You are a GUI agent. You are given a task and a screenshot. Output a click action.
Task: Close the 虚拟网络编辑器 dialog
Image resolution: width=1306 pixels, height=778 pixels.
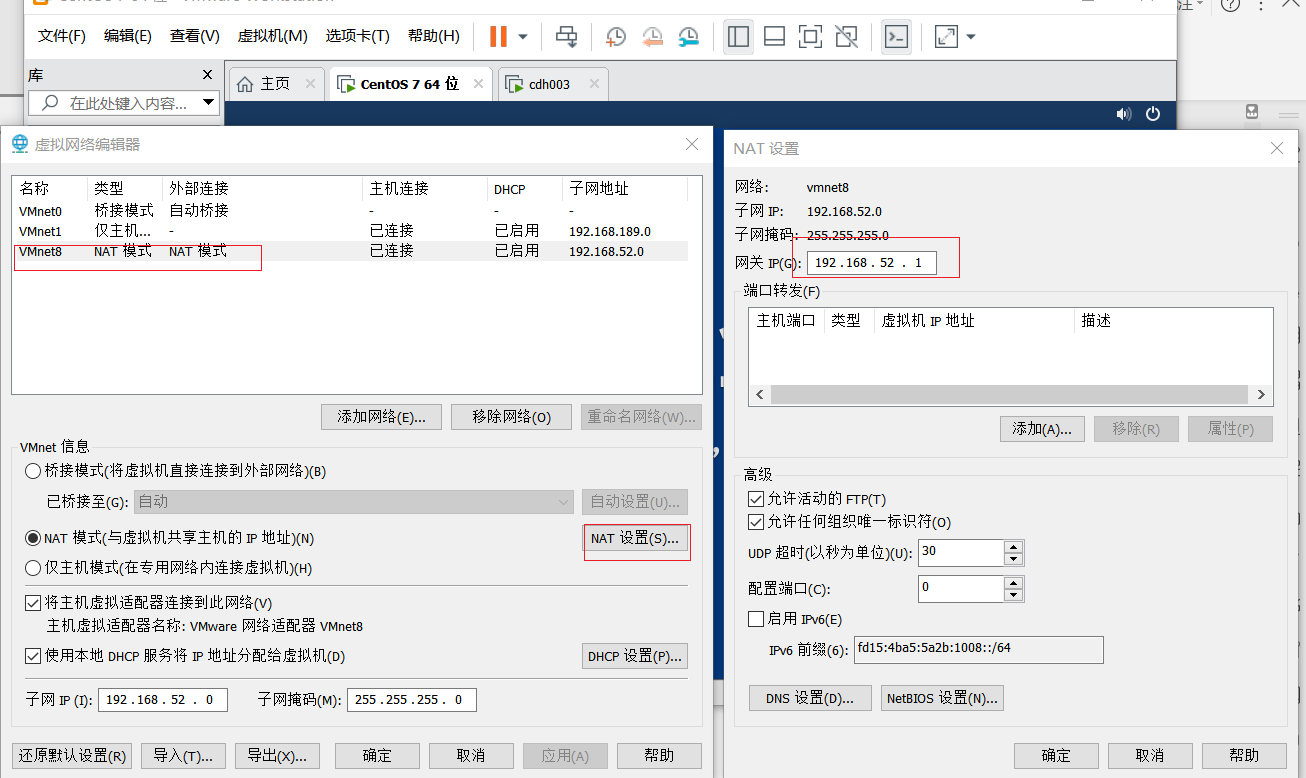tap(692, 145)
